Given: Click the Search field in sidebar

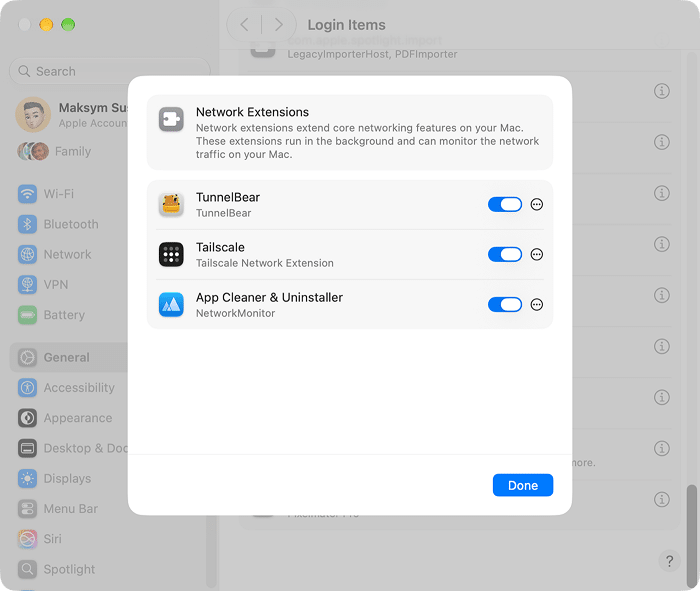Looking at the screenshot, I should pyautogui.click(x=110, y=71).
